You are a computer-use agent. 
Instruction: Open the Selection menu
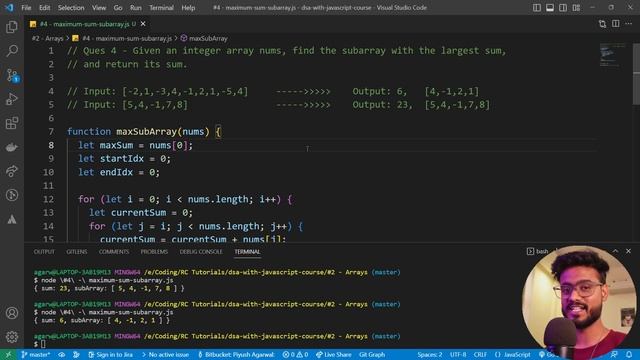[x=71, y=8]
